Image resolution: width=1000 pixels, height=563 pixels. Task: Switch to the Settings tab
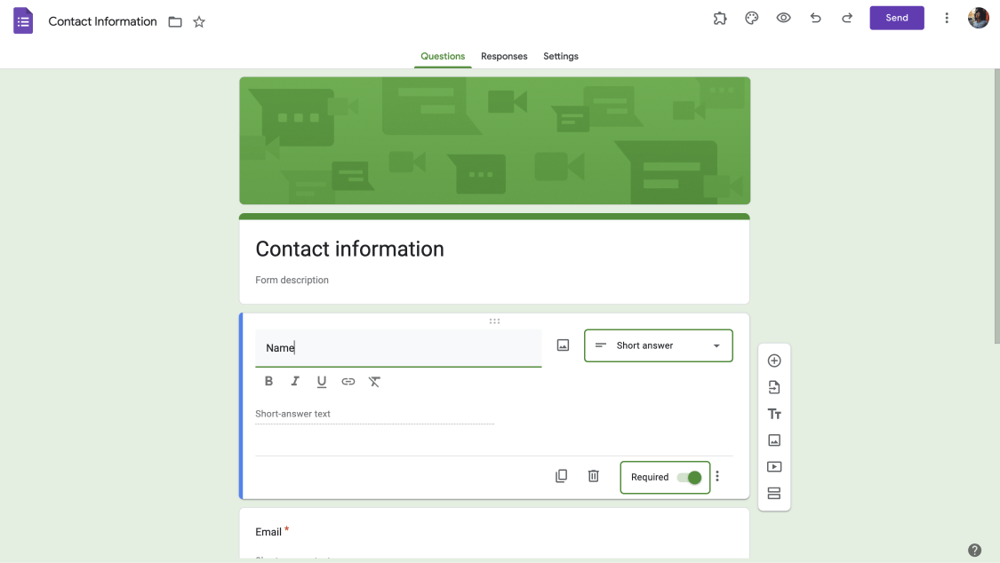[561, 56]
